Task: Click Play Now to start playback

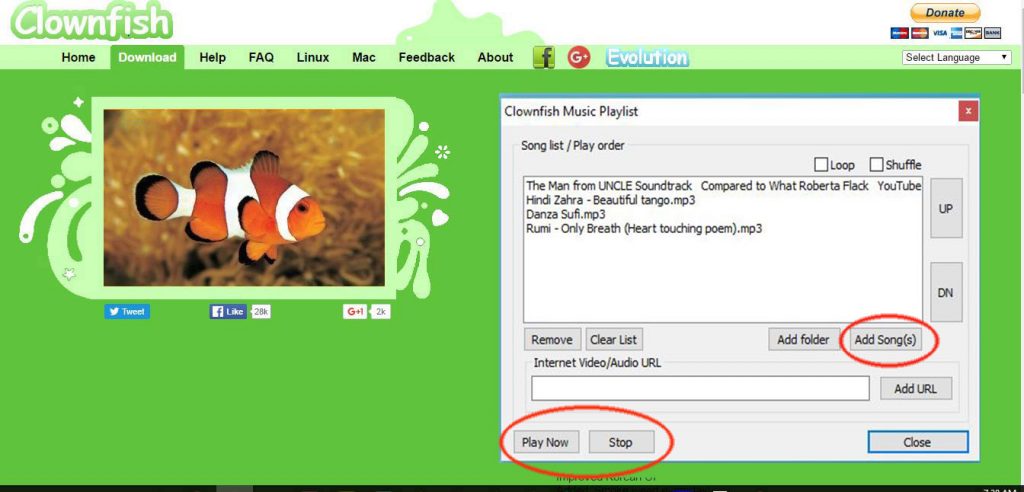Action: (545, 442)
